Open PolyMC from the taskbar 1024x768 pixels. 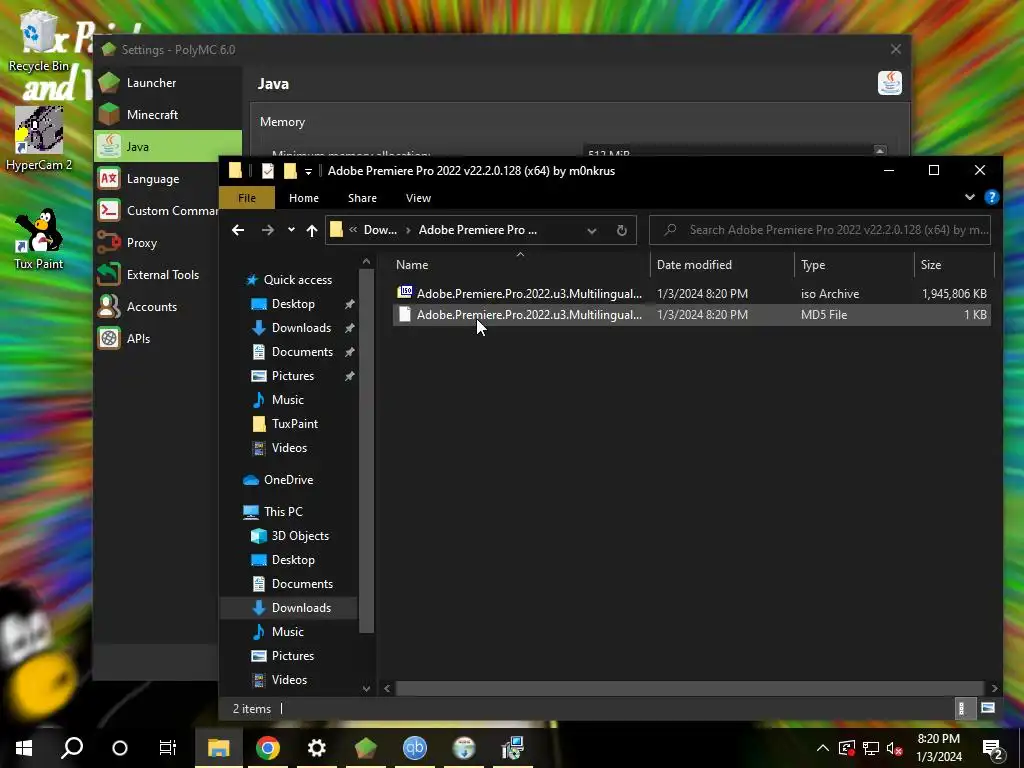(x=366, y=747)
